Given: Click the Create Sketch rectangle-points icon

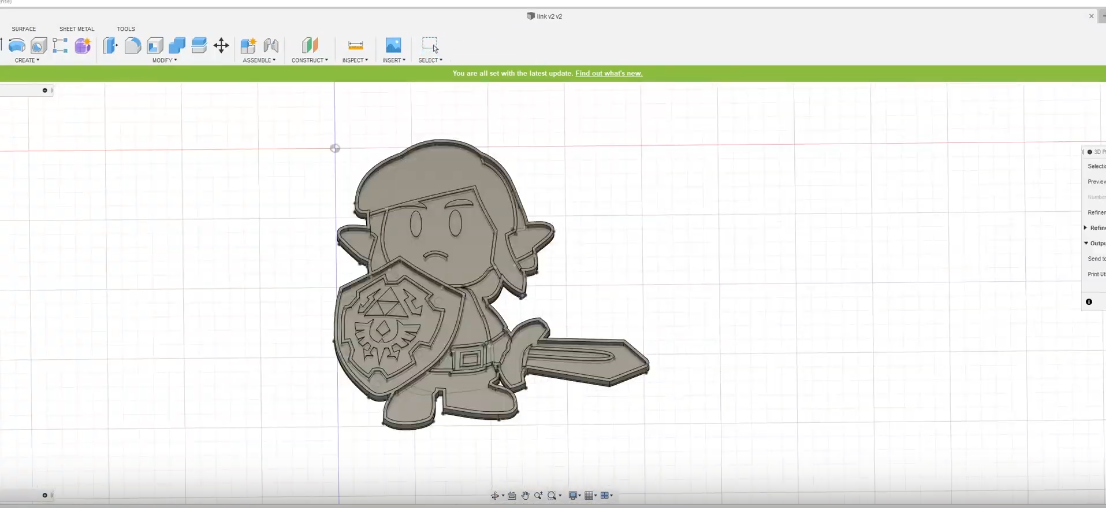Looking at the screenshot, I should pyautogui.click(x=60, y=46).
